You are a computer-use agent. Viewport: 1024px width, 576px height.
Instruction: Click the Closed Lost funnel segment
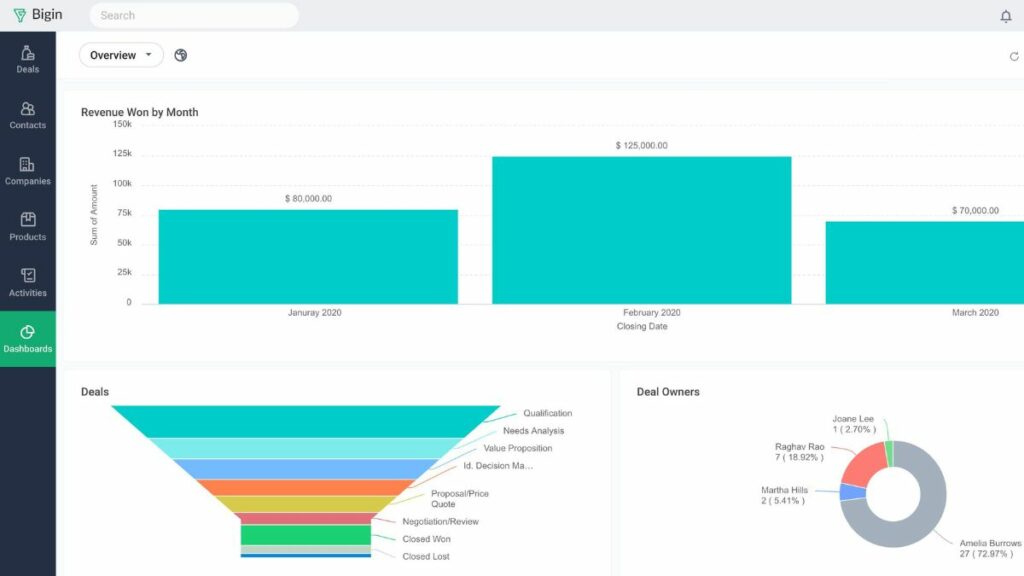coord(305,556)
